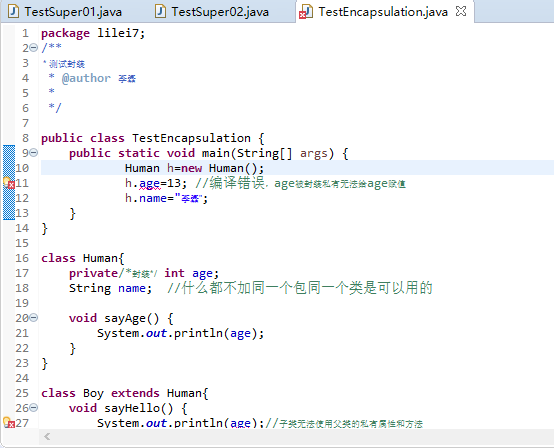Click the class Boy extends Human line
Image resolution: width=554 pixels, height=448 pixels.
point(125,393)
